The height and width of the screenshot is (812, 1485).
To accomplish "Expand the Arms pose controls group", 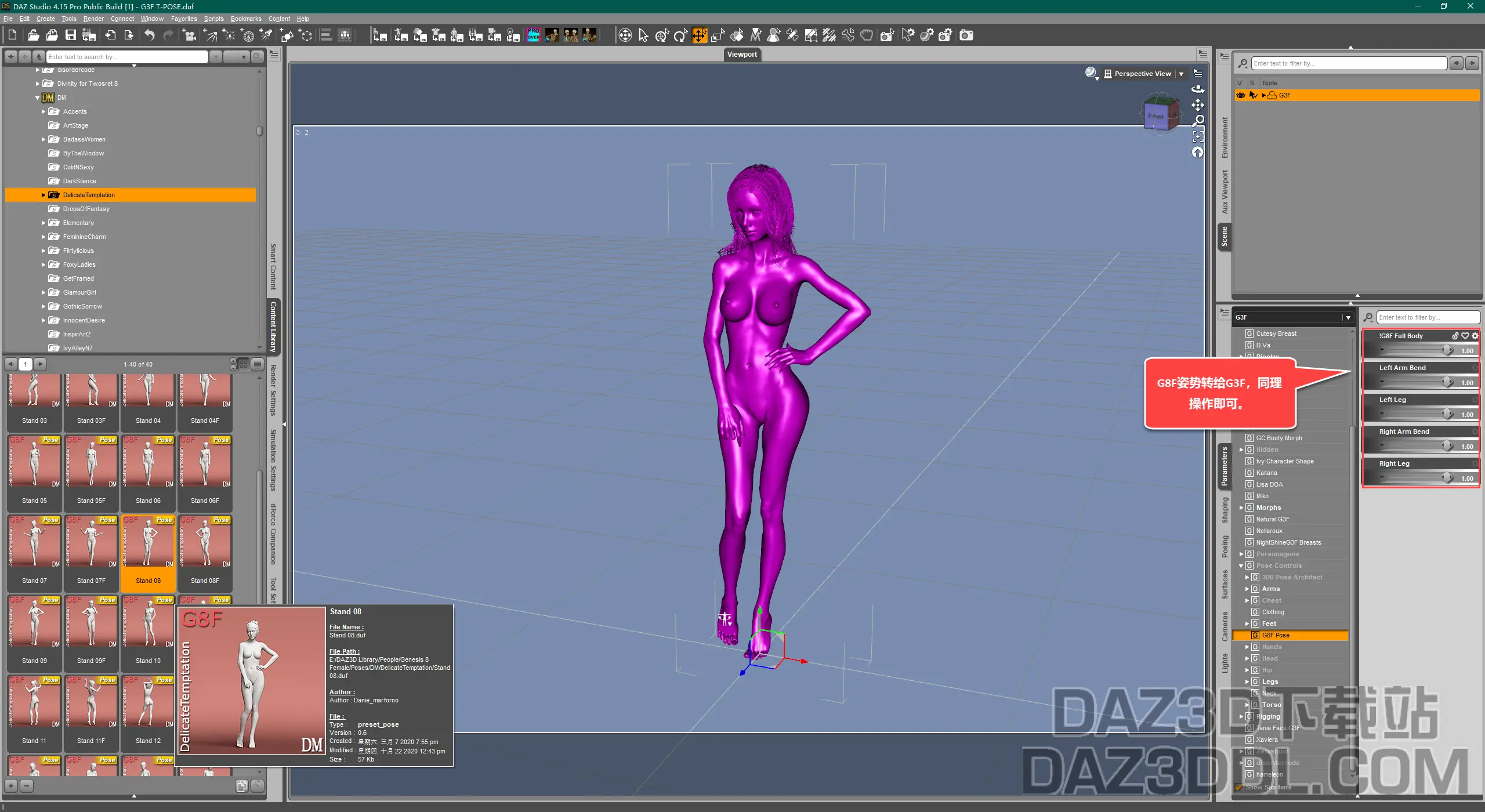I will click(1247, 589).
